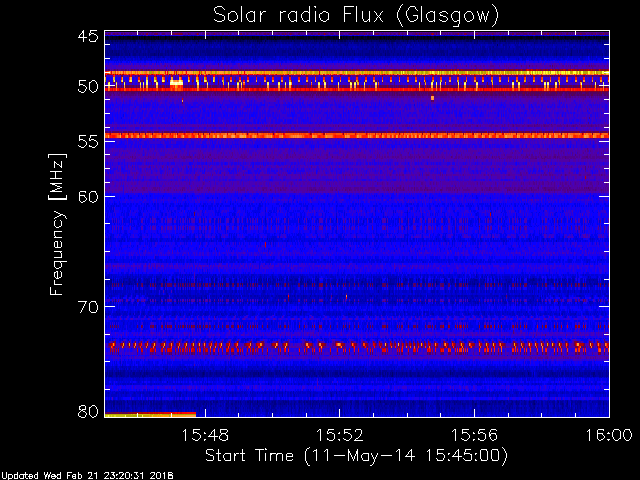
Task: Click the '15:56' time tick label
Action: tap(474, 435)
